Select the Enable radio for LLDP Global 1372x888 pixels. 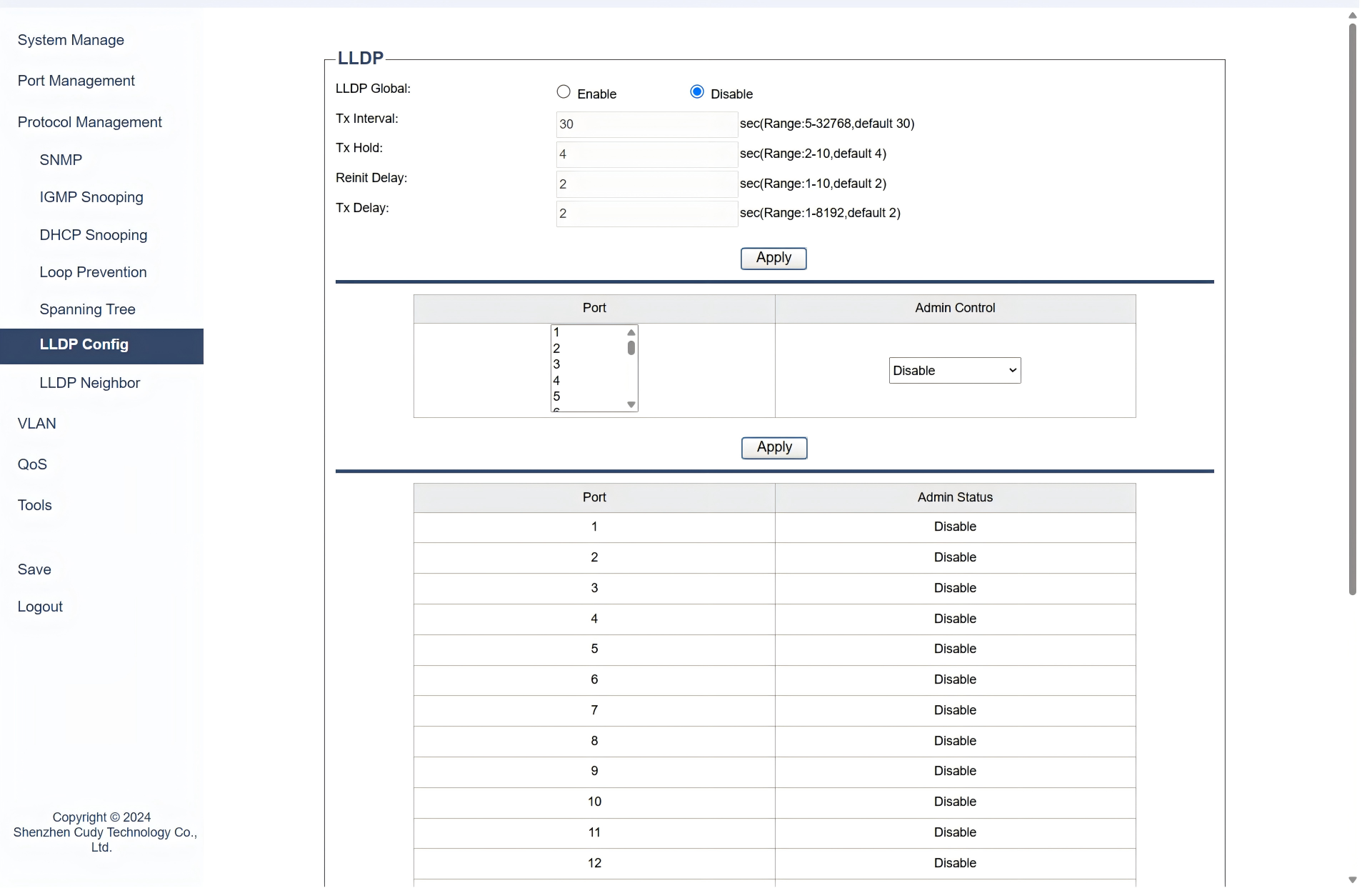[x=564, y=92]
